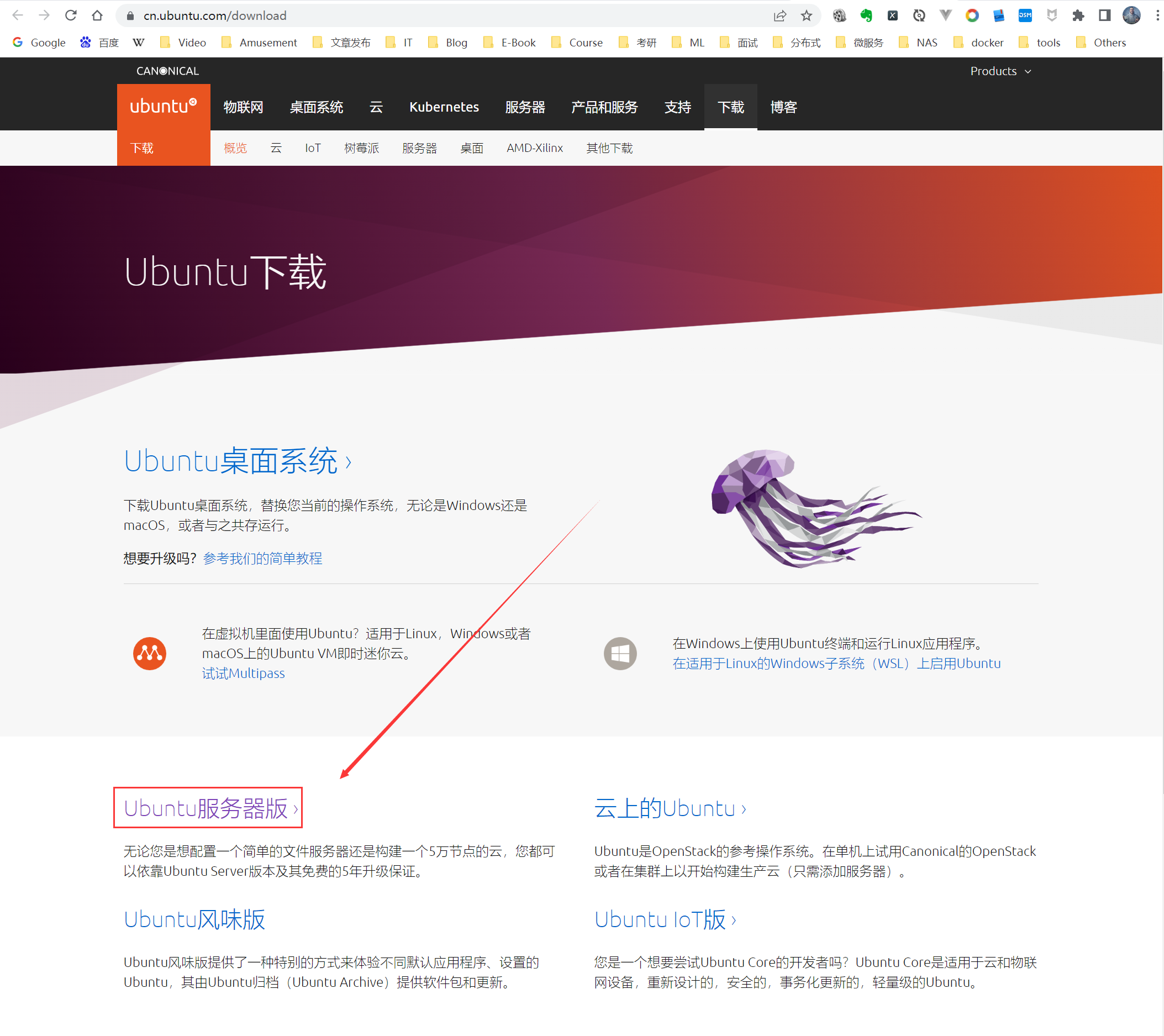
Task: Open the browser home page
Action: tap(97, 15)
